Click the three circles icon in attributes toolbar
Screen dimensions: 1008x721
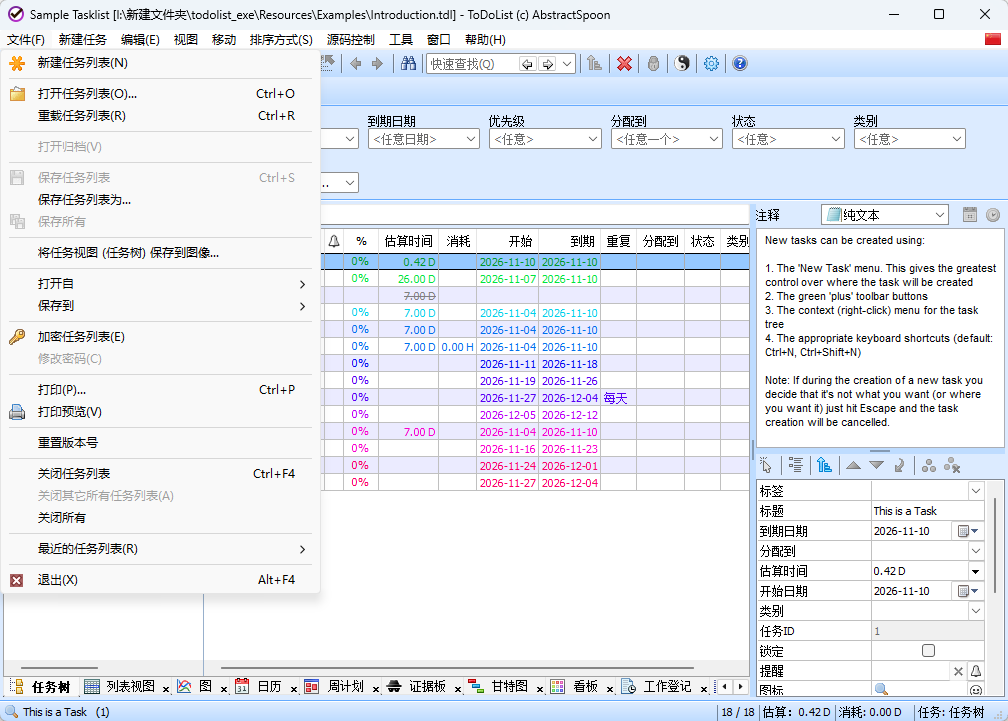click(928, 465)
